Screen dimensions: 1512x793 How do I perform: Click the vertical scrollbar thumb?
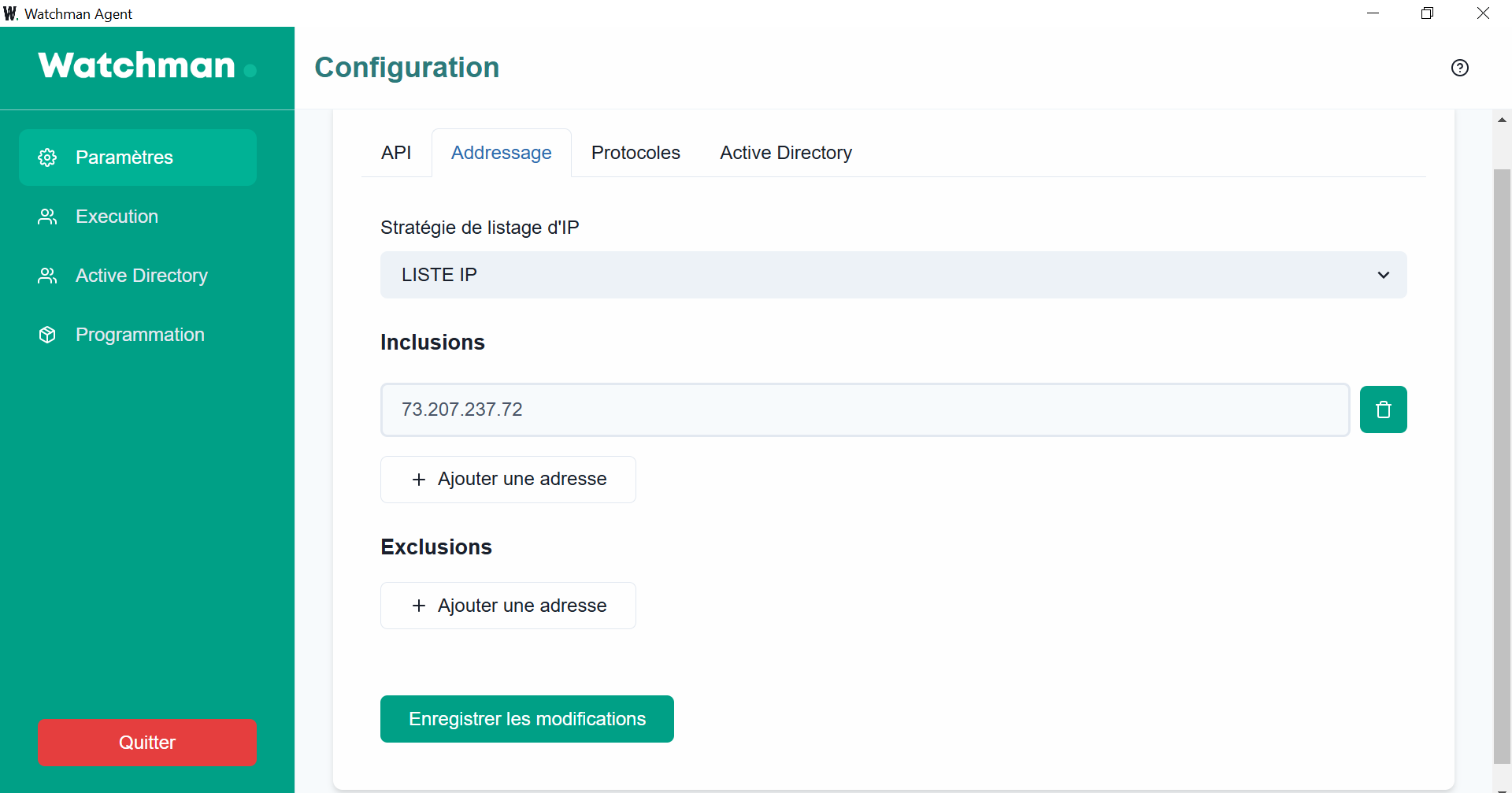coord(1502,465)
